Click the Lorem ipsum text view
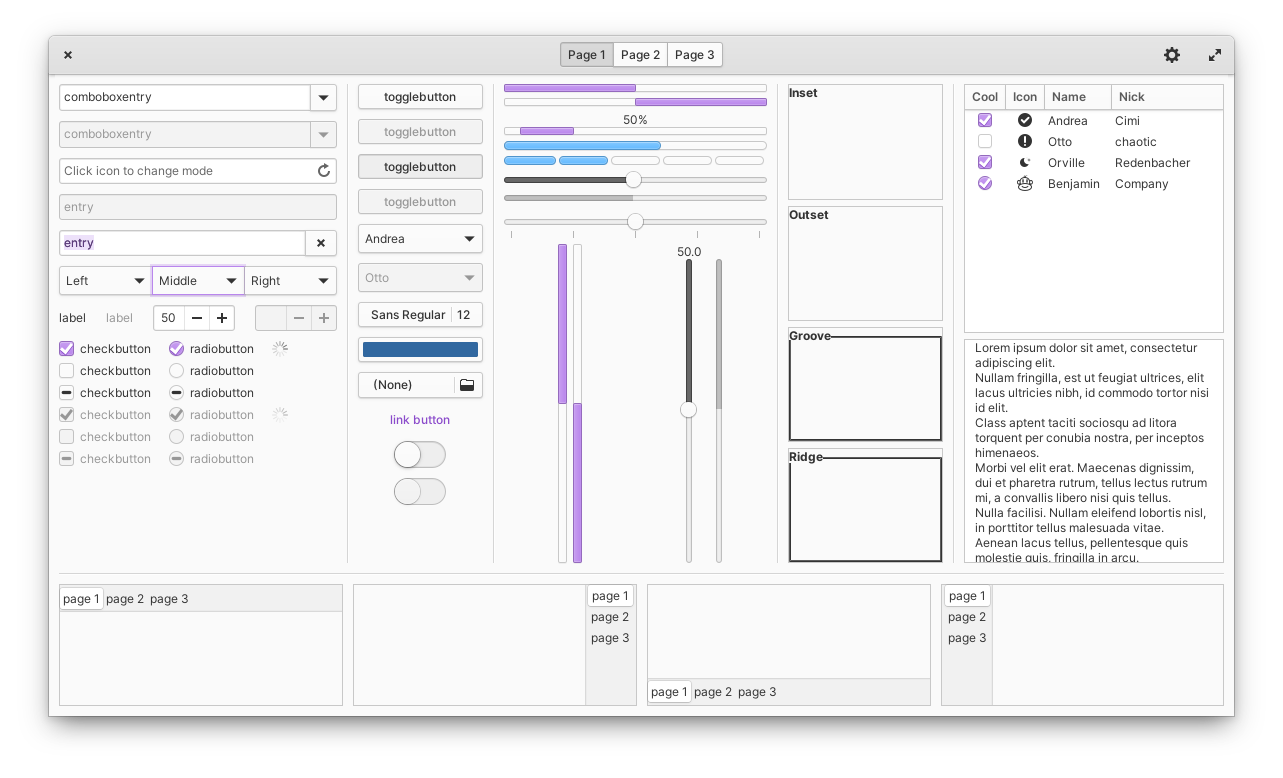Screen dimensions: 1283x778 tap(1094, 451)
